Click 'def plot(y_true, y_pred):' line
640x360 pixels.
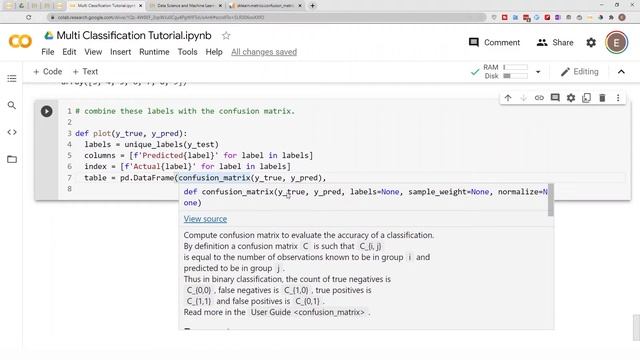coord(131,133)
